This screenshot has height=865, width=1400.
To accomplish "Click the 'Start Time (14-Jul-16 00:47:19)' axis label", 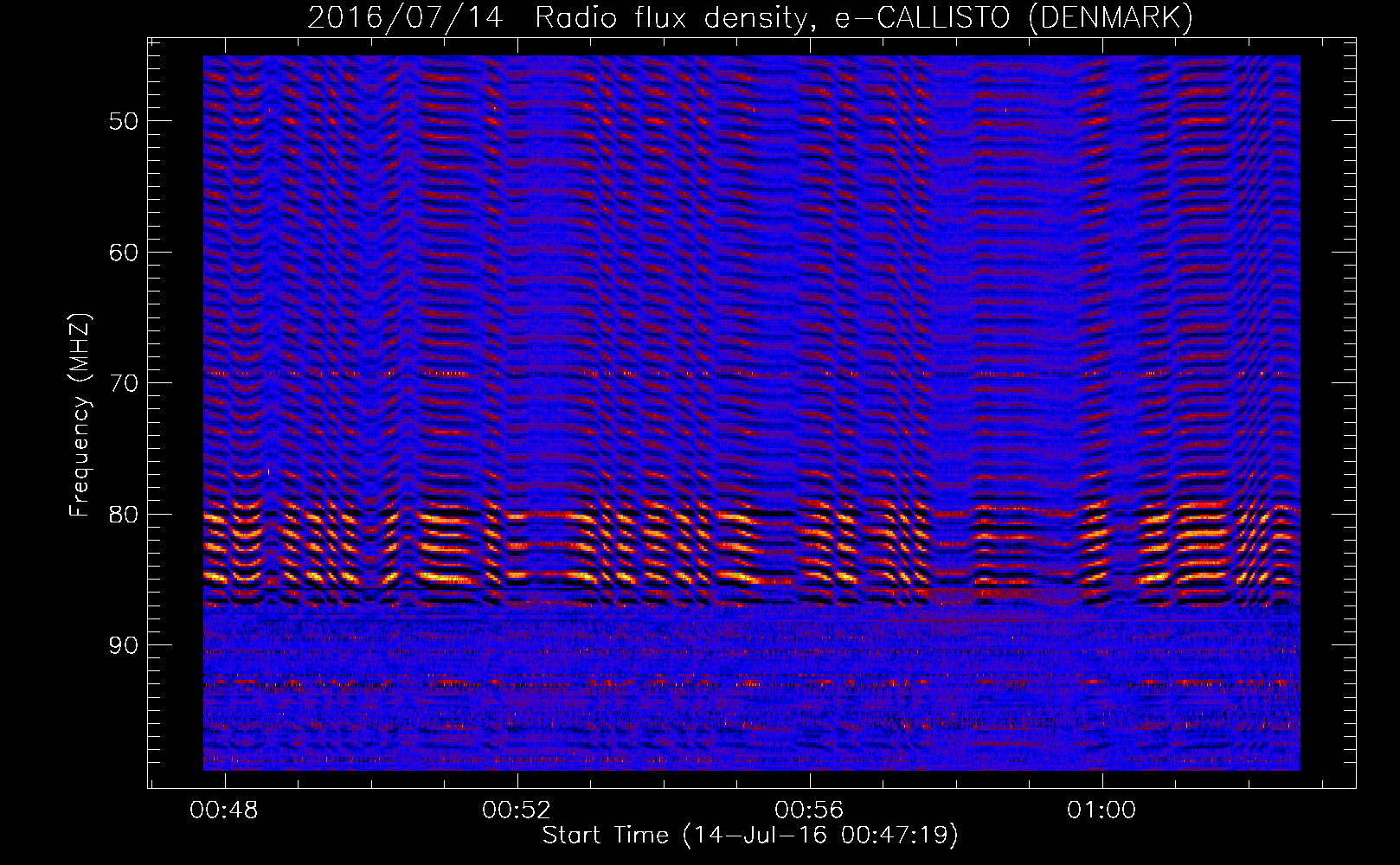I will pyautogui.click(x=750, y=836).
